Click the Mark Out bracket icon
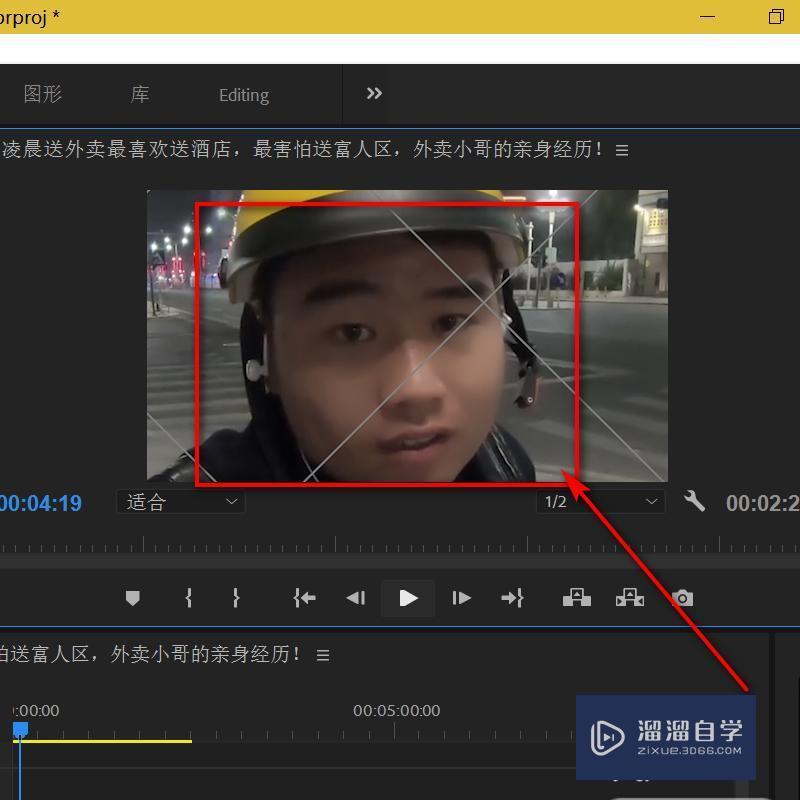Viewport: 800px width, 800px height. click(x=236, y=598)
